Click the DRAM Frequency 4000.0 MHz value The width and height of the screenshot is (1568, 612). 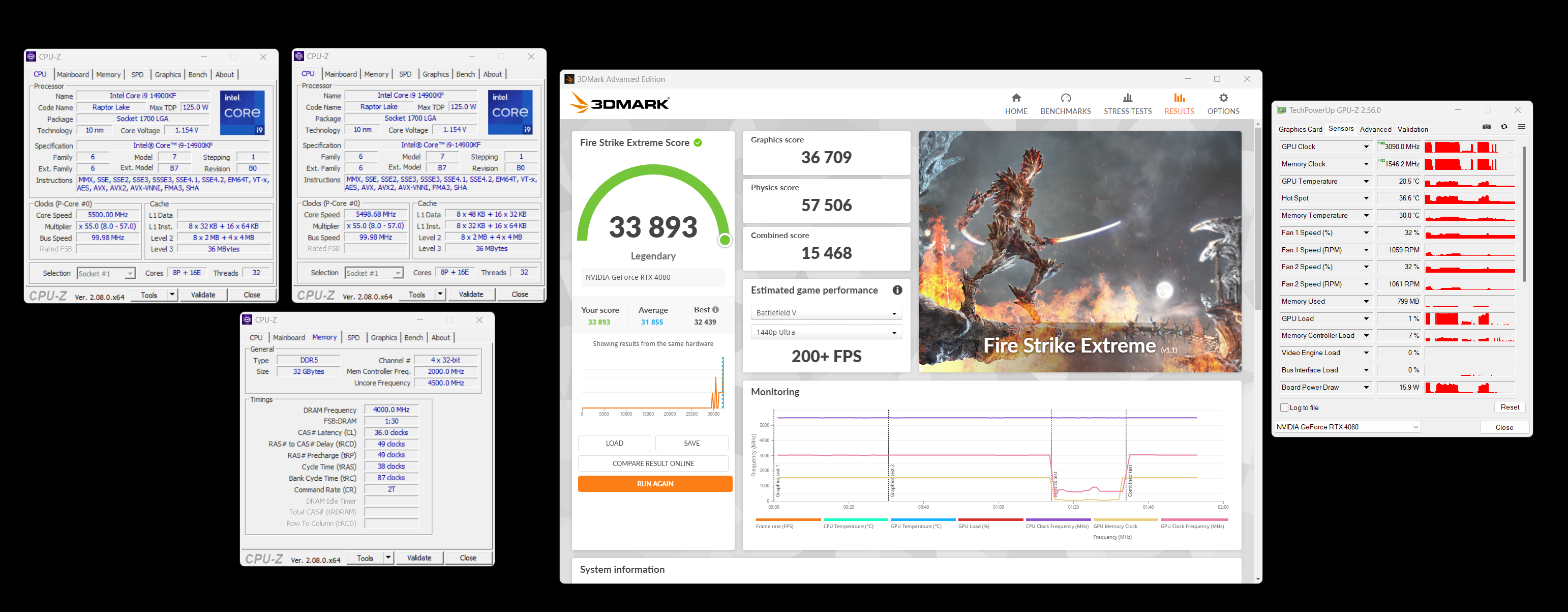tap(391, 410)
